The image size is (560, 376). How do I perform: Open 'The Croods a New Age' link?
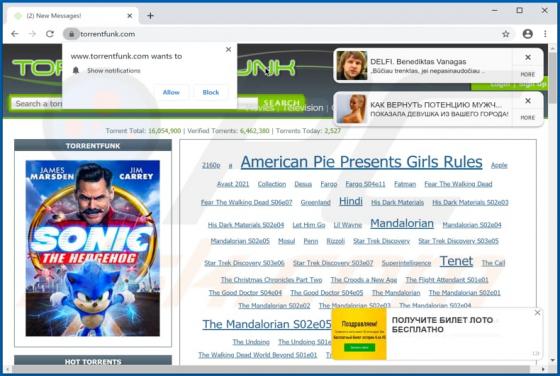coord(364,280)
